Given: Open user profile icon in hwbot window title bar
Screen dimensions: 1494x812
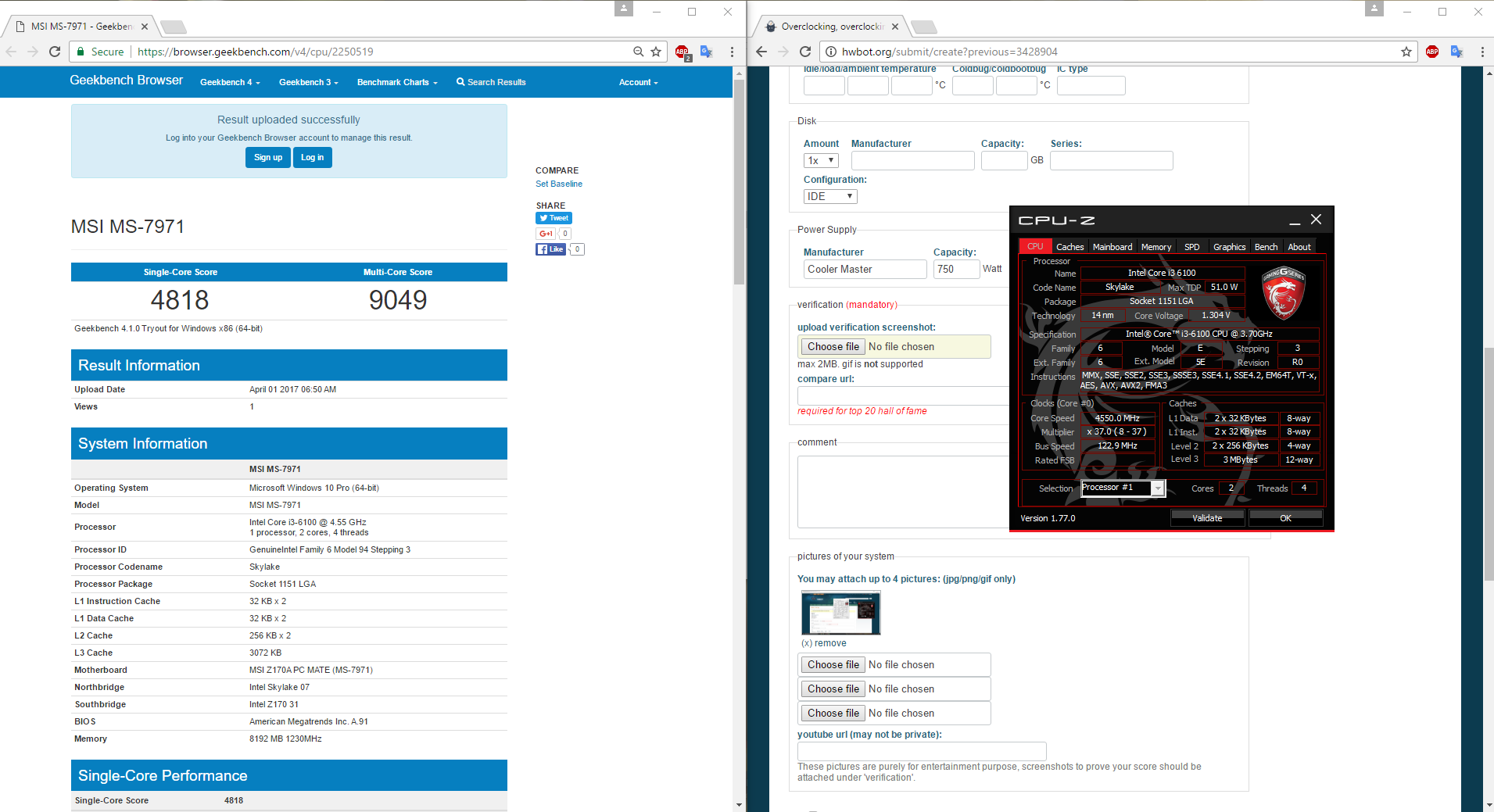Looking at the screenshot, I should tap(1374, 9).
